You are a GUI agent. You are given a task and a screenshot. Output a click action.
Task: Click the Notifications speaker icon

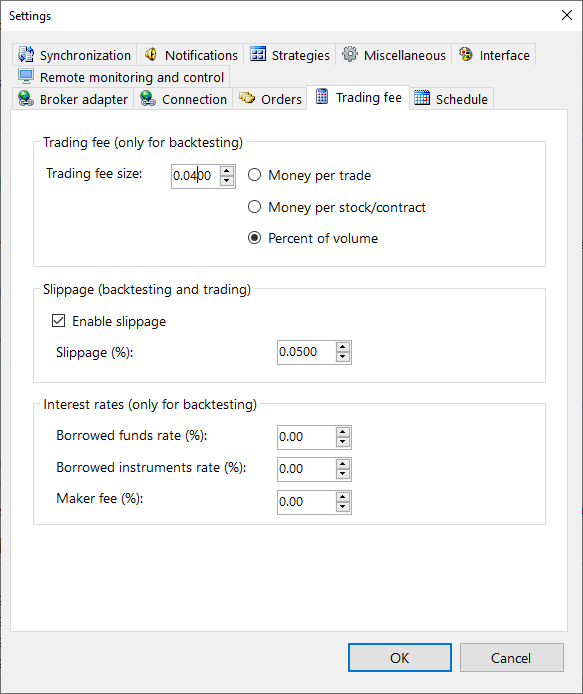coord(151,54)
